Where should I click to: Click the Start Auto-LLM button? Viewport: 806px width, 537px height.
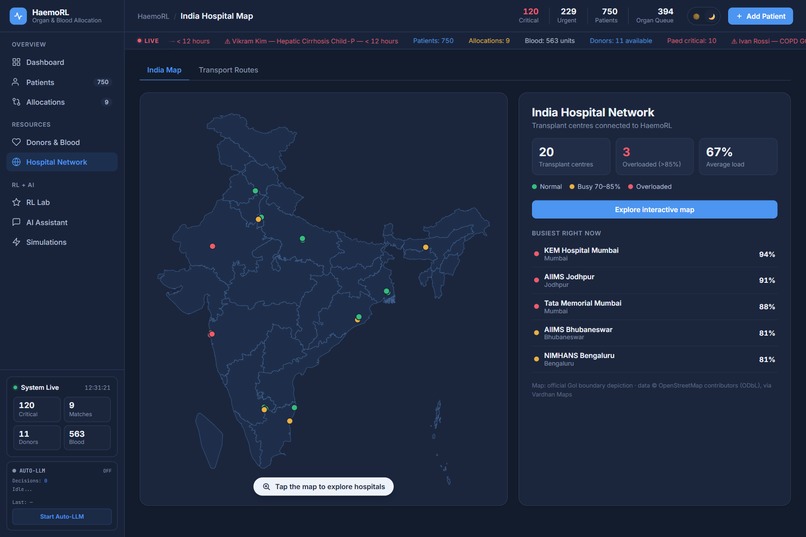pyautogui.click(x=62, y=516)
